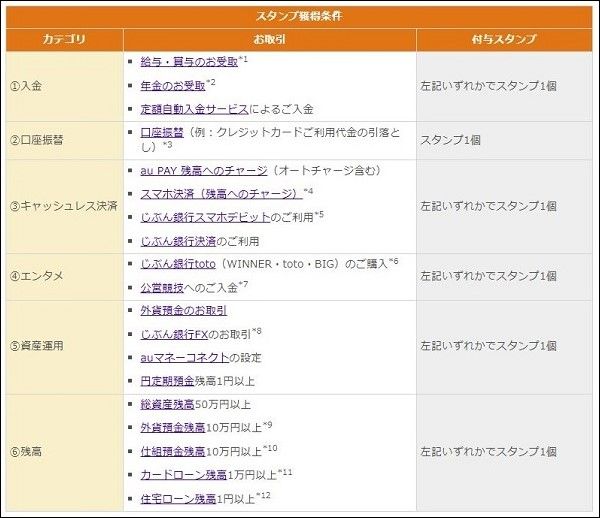Click 左記いずれかでスタンプ1個 in the キャッシュレス決済 row

(x=488, y=206)
